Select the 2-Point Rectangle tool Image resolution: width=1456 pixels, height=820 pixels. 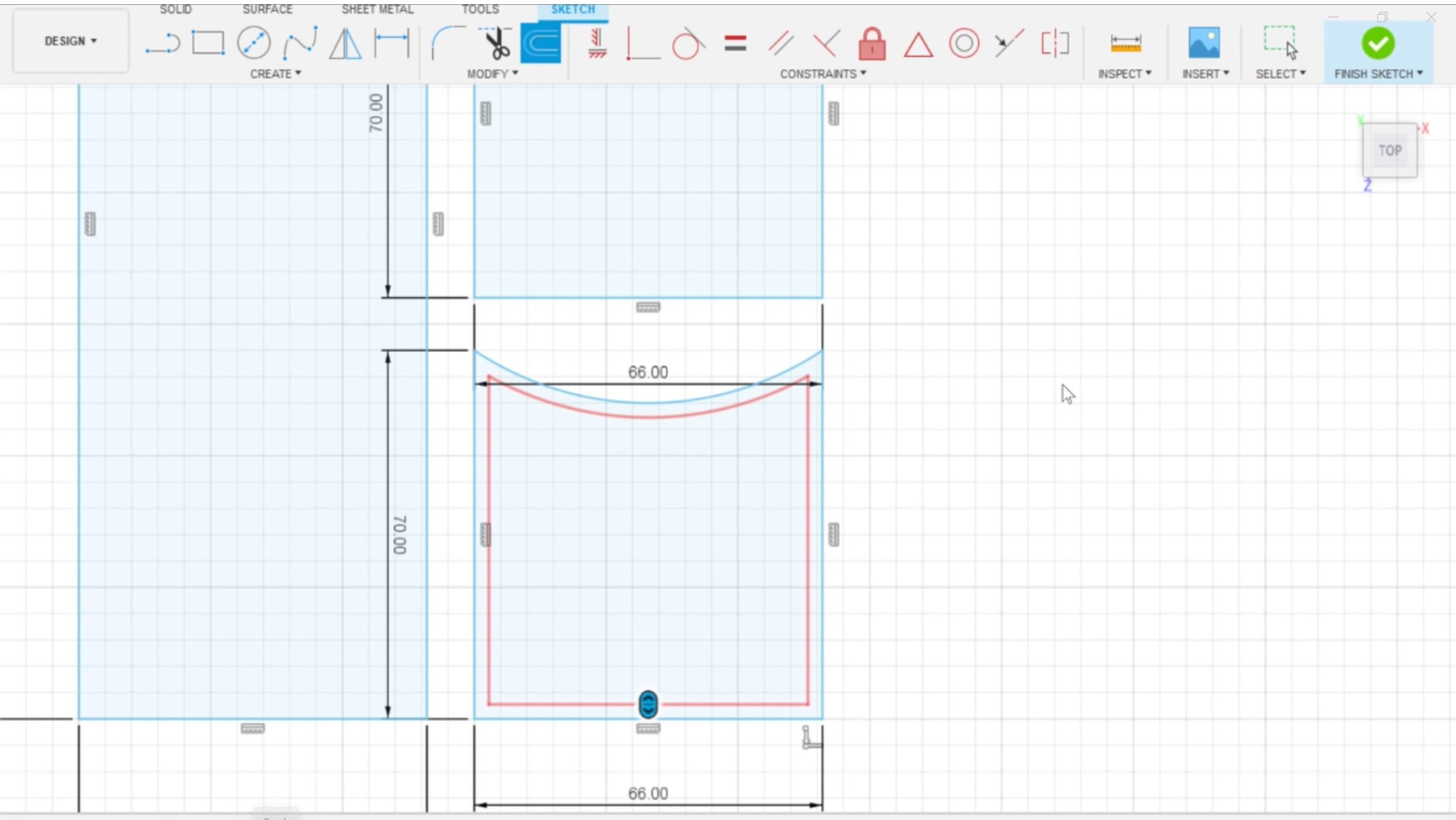[x=208, y=43]
